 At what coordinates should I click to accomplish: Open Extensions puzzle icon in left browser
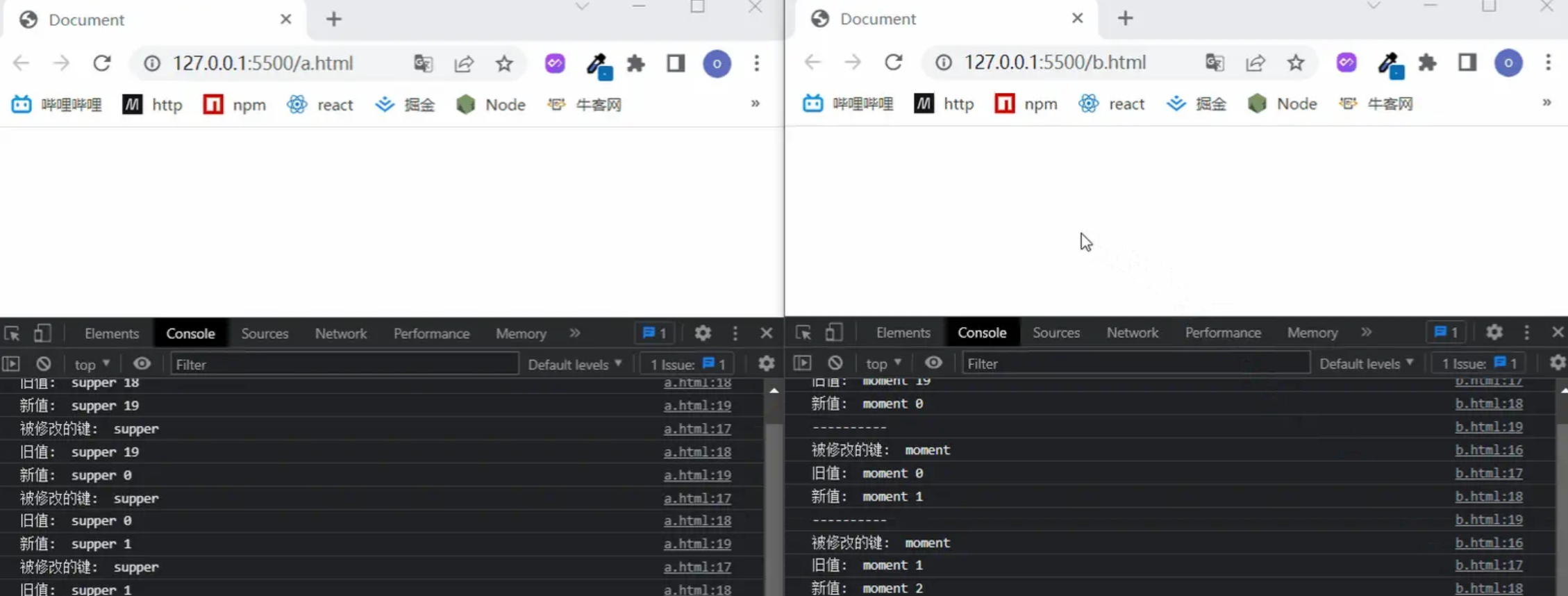[x=635, y=64]
